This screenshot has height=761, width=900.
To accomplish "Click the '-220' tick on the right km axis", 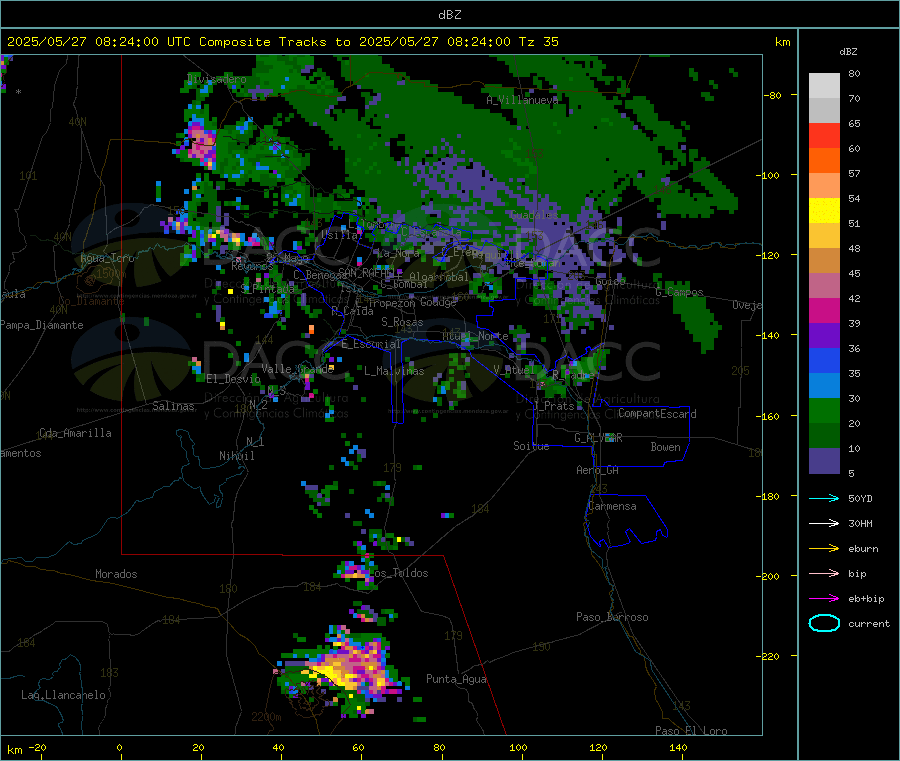I will tap(770, 656).
